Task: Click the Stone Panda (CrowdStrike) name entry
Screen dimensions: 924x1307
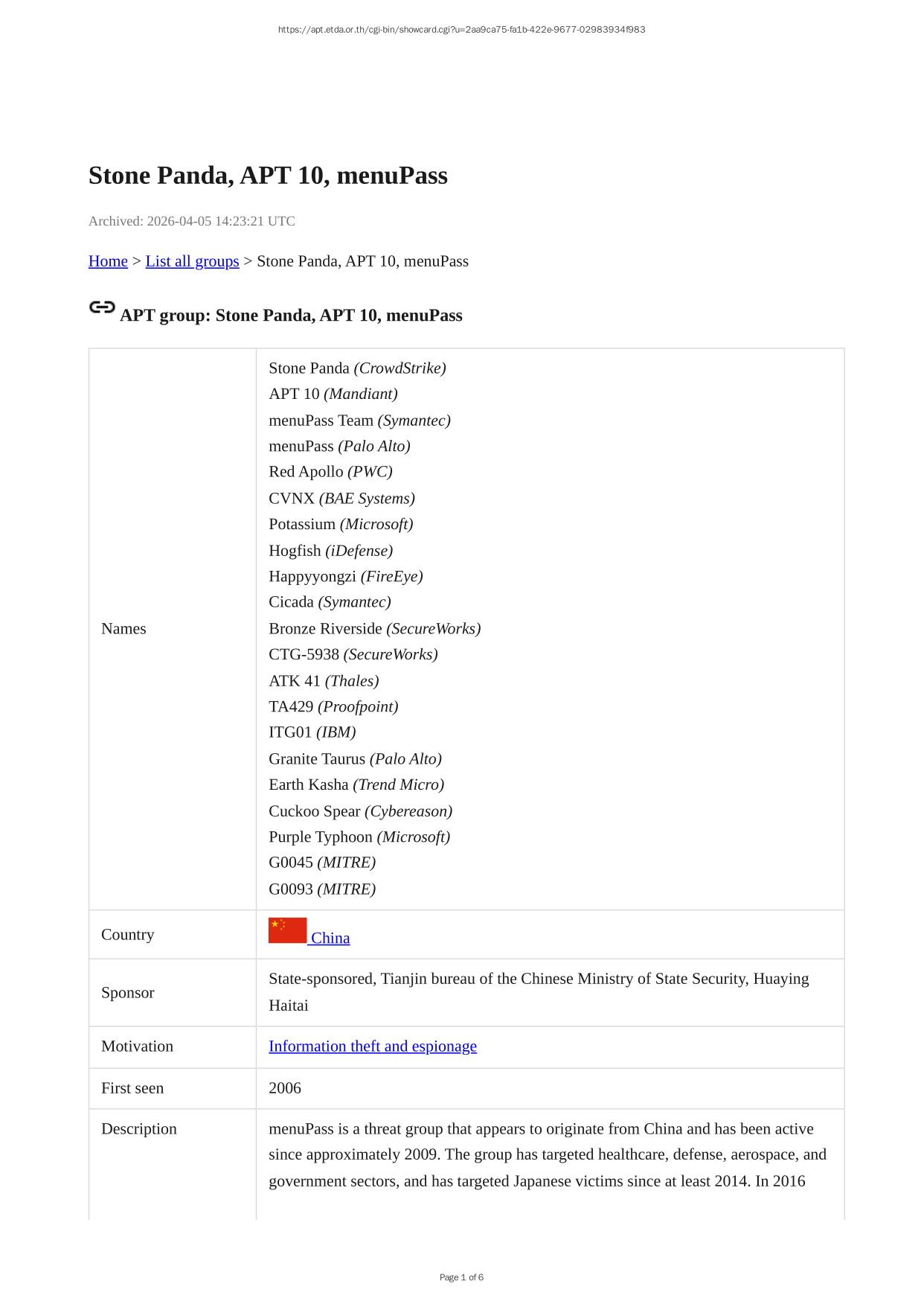Action: (357, 368)
